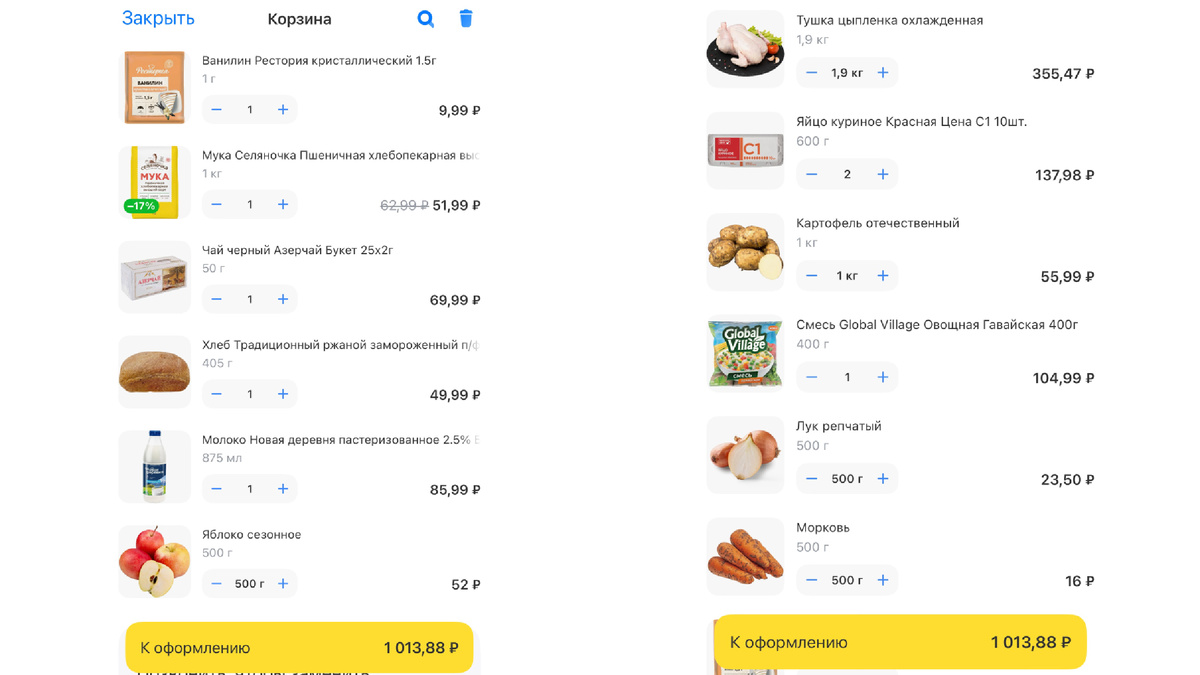
Task: Open the Картофель отечественный product image
Action: coord(745,251)
